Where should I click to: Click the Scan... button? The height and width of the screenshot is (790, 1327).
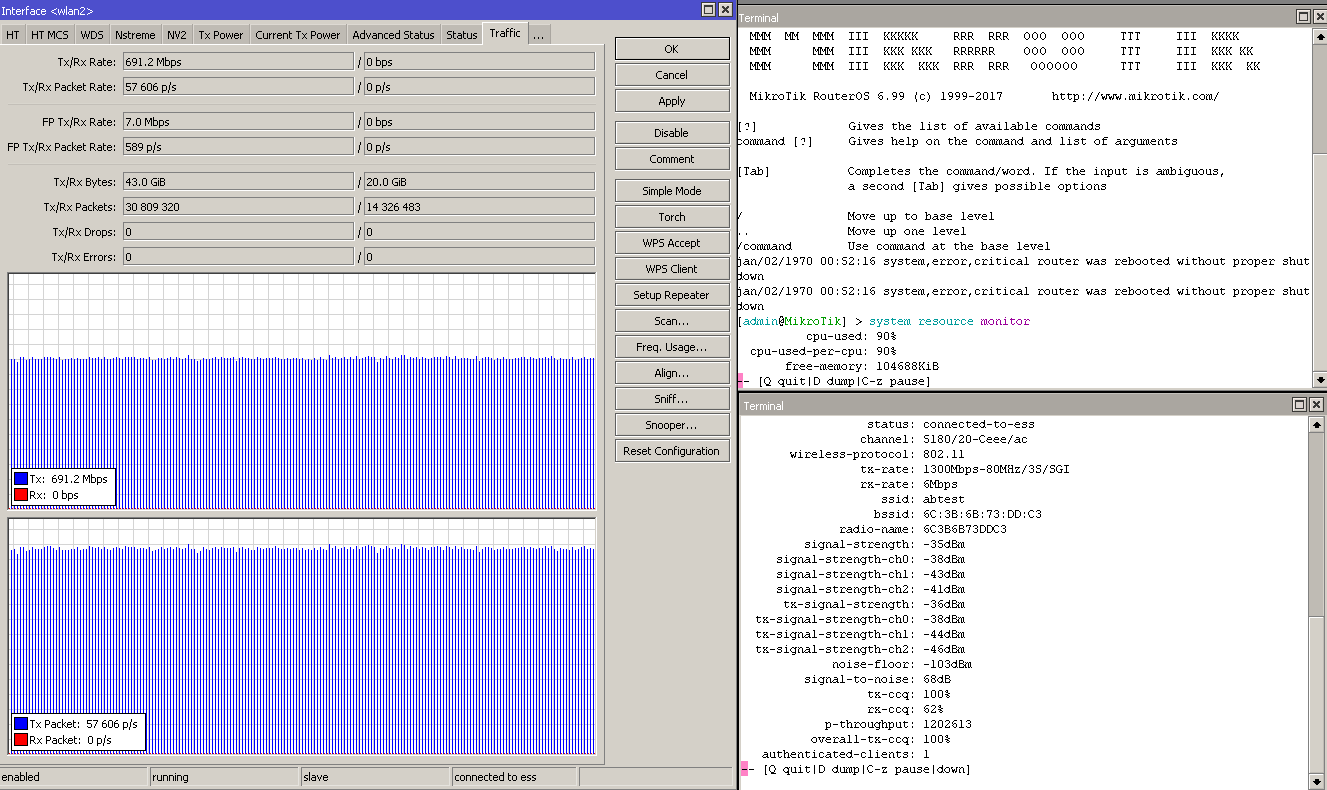tap(671, 321)
